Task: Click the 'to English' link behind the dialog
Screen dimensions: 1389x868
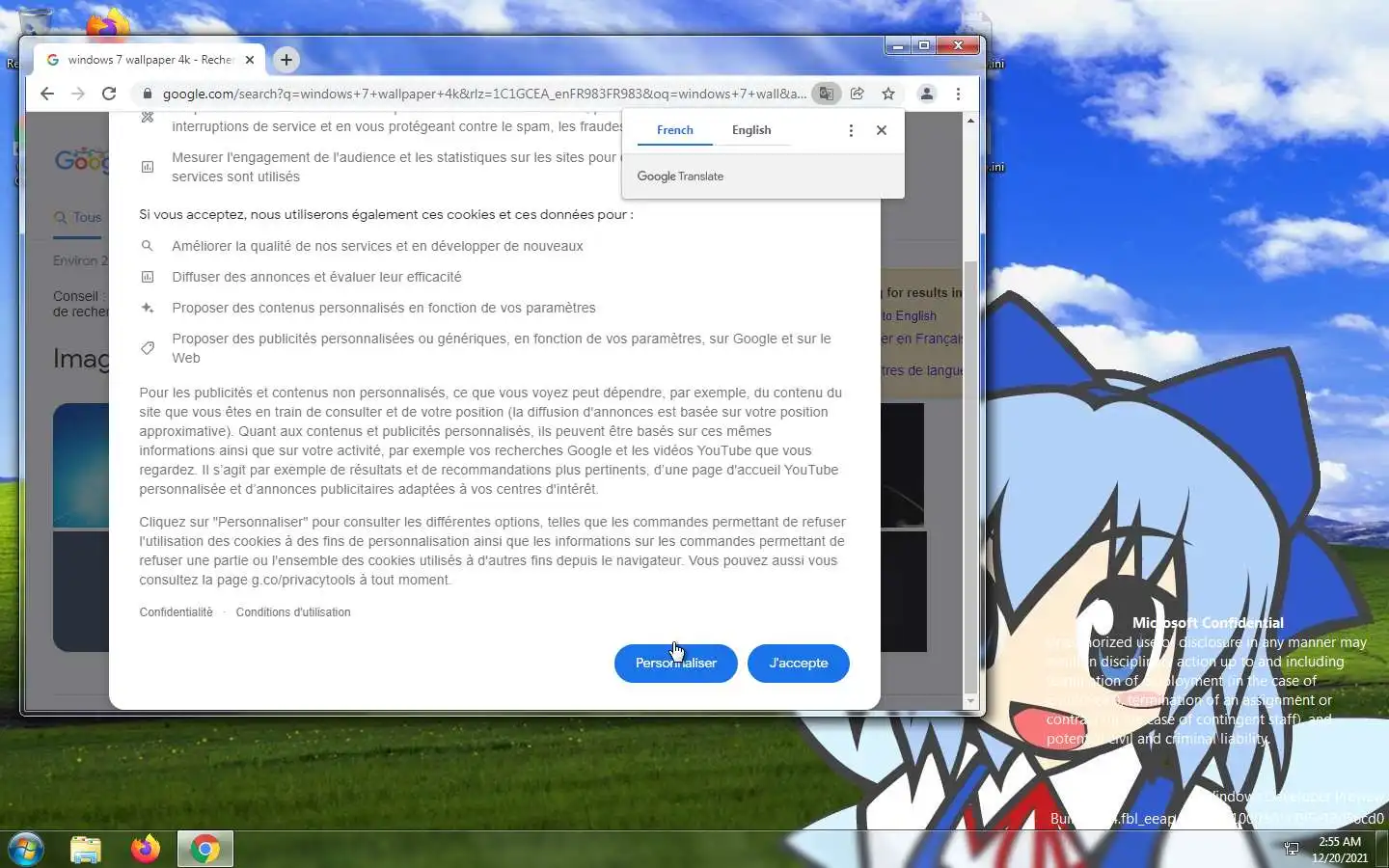Action: (909, 315)
